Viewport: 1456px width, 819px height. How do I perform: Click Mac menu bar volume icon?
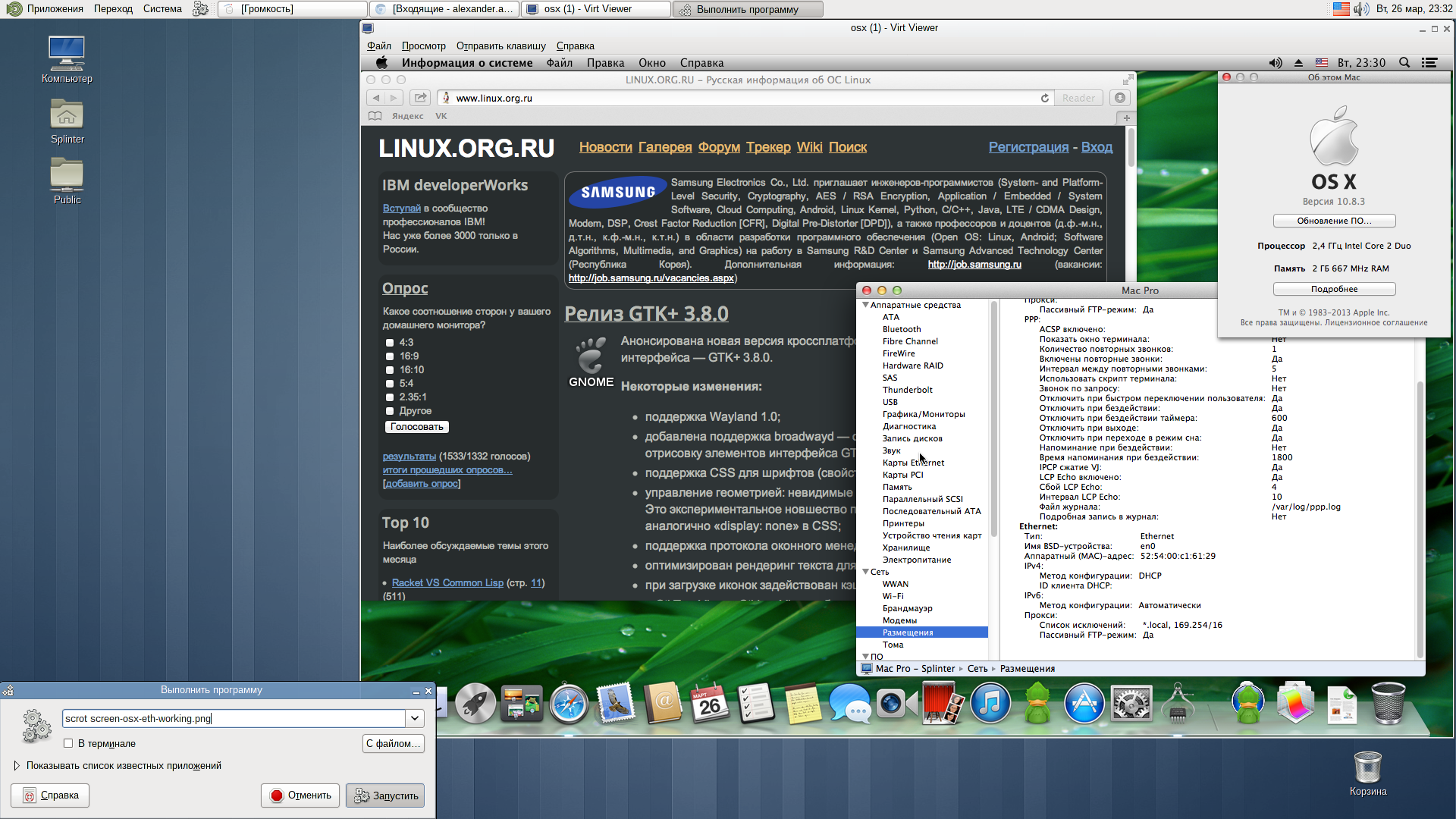click(1276, 63)
